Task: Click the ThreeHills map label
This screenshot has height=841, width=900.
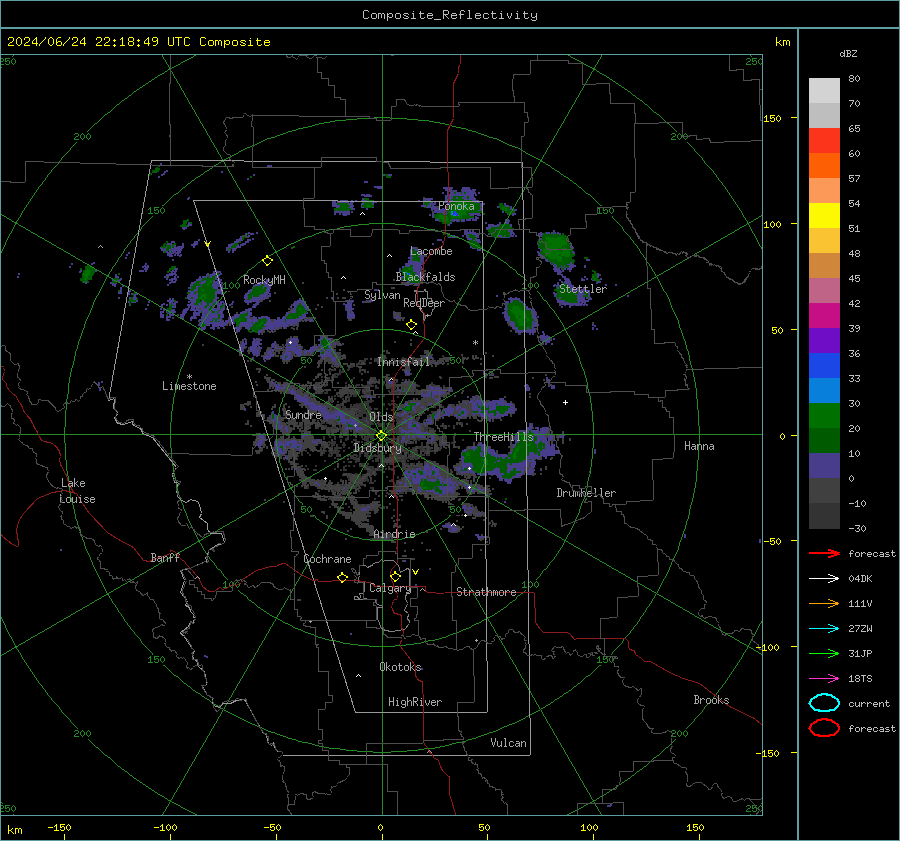Action: coord(503,437)
